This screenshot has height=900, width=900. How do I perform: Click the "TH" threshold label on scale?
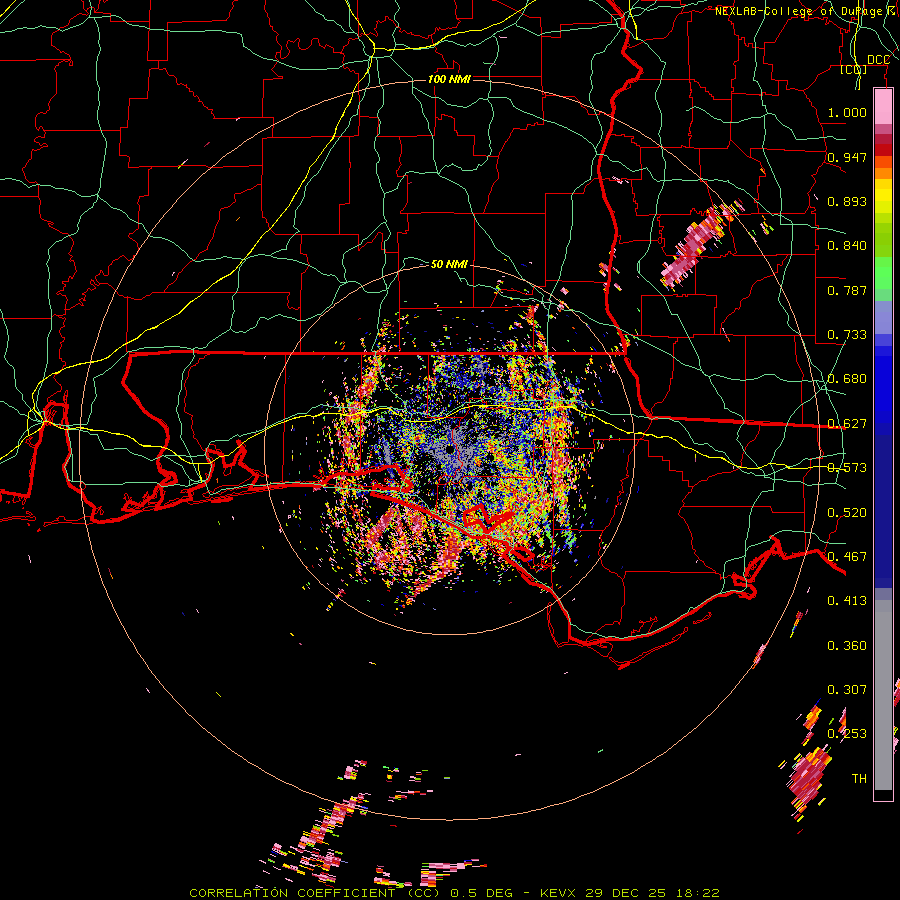[x=859, y=779]
